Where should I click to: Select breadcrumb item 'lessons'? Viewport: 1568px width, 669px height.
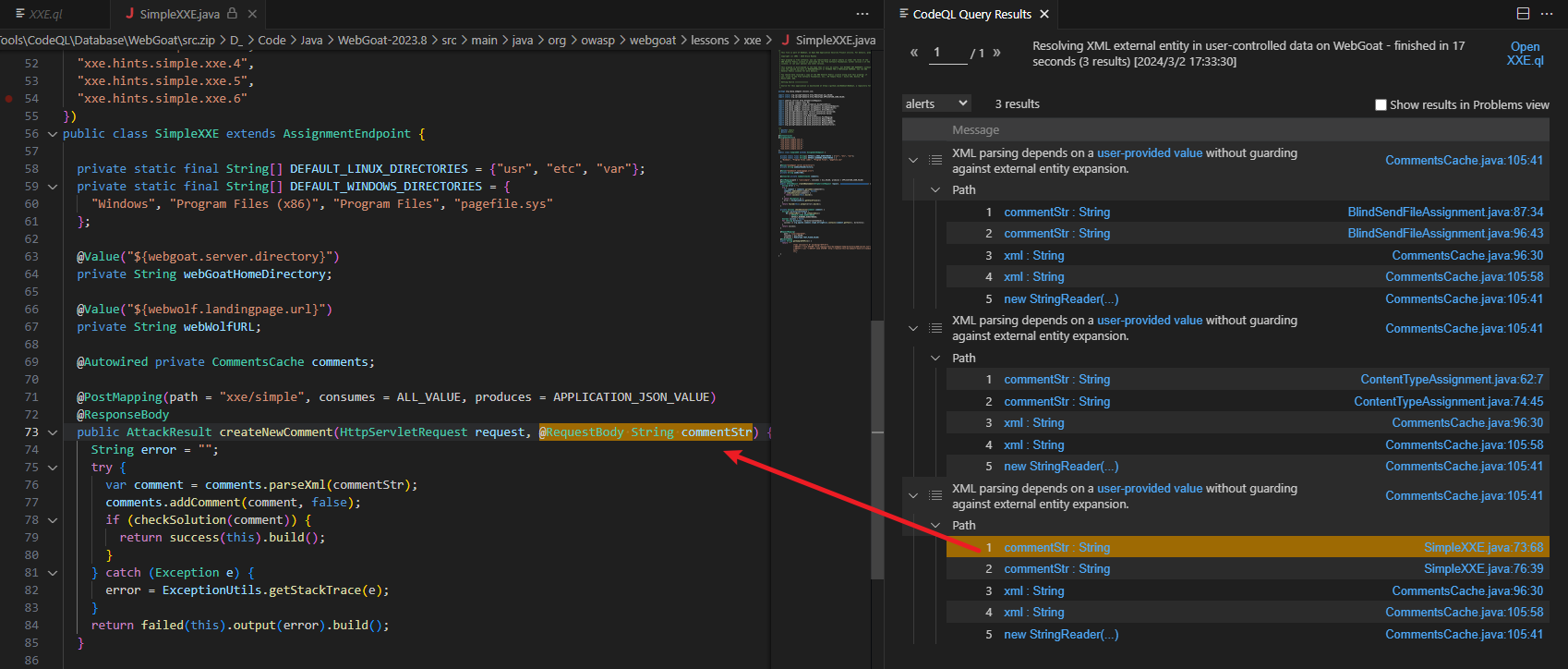pos(709,40)
